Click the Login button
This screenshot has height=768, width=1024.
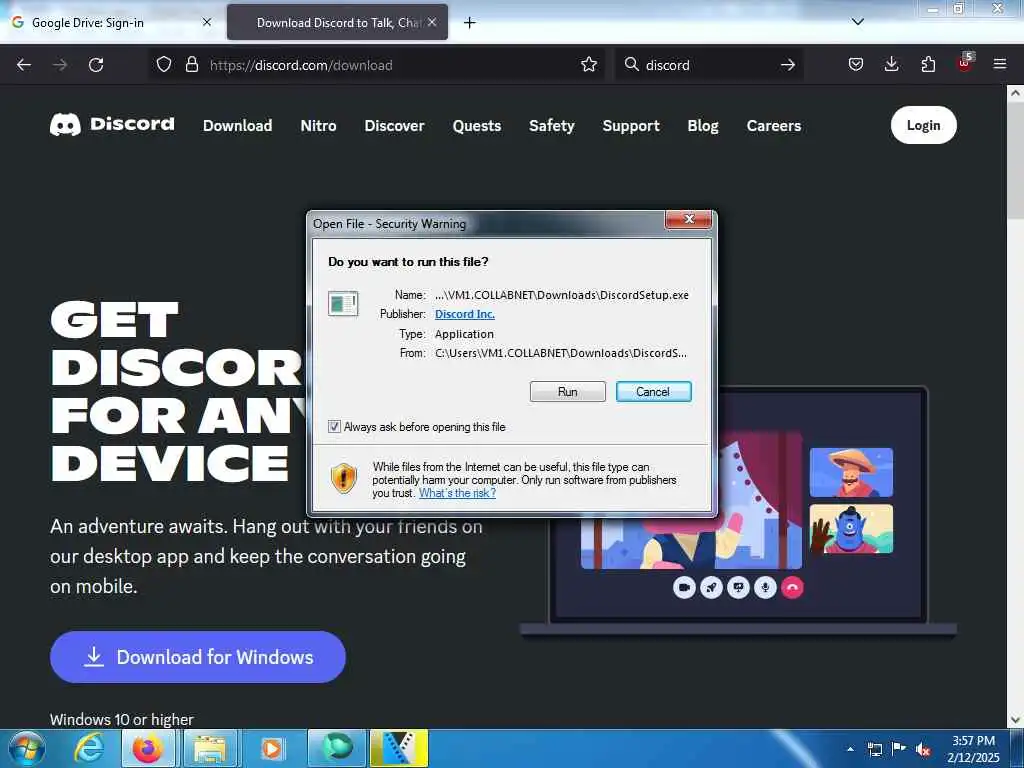point(923,125)
